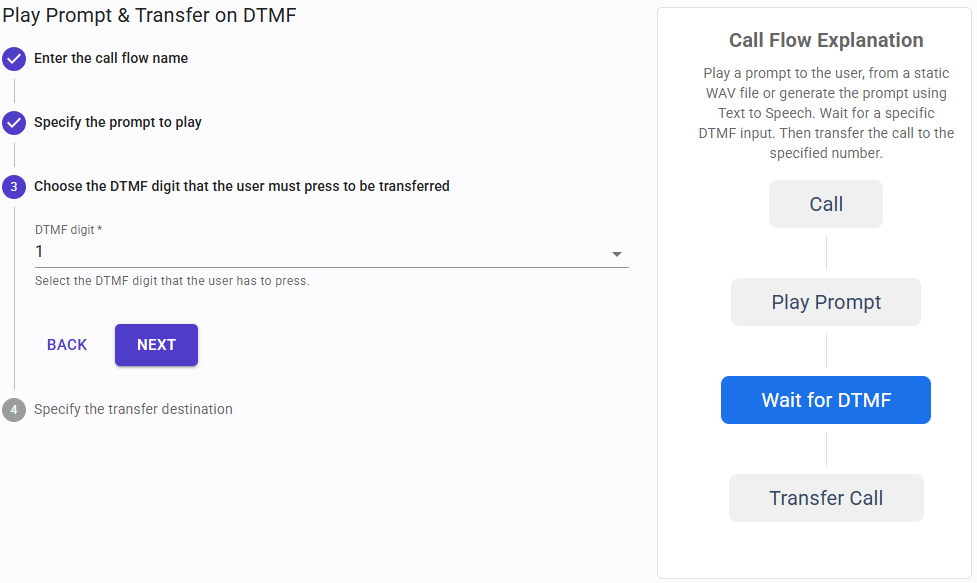This screenshot has width=977, height=583.
Task: Click the step 1 checkmark icon
Action: pos(14,59)
